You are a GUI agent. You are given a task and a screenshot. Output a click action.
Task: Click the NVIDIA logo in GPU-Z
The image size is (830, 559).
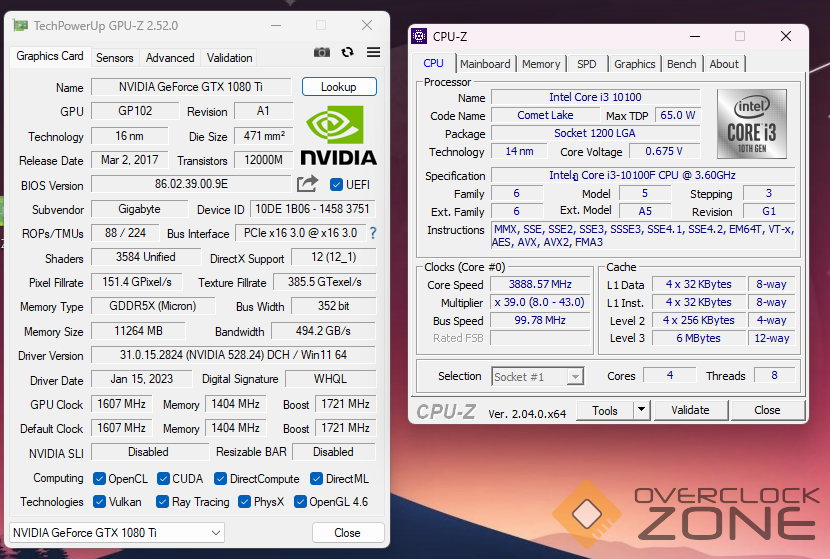[x=338, y=135]
